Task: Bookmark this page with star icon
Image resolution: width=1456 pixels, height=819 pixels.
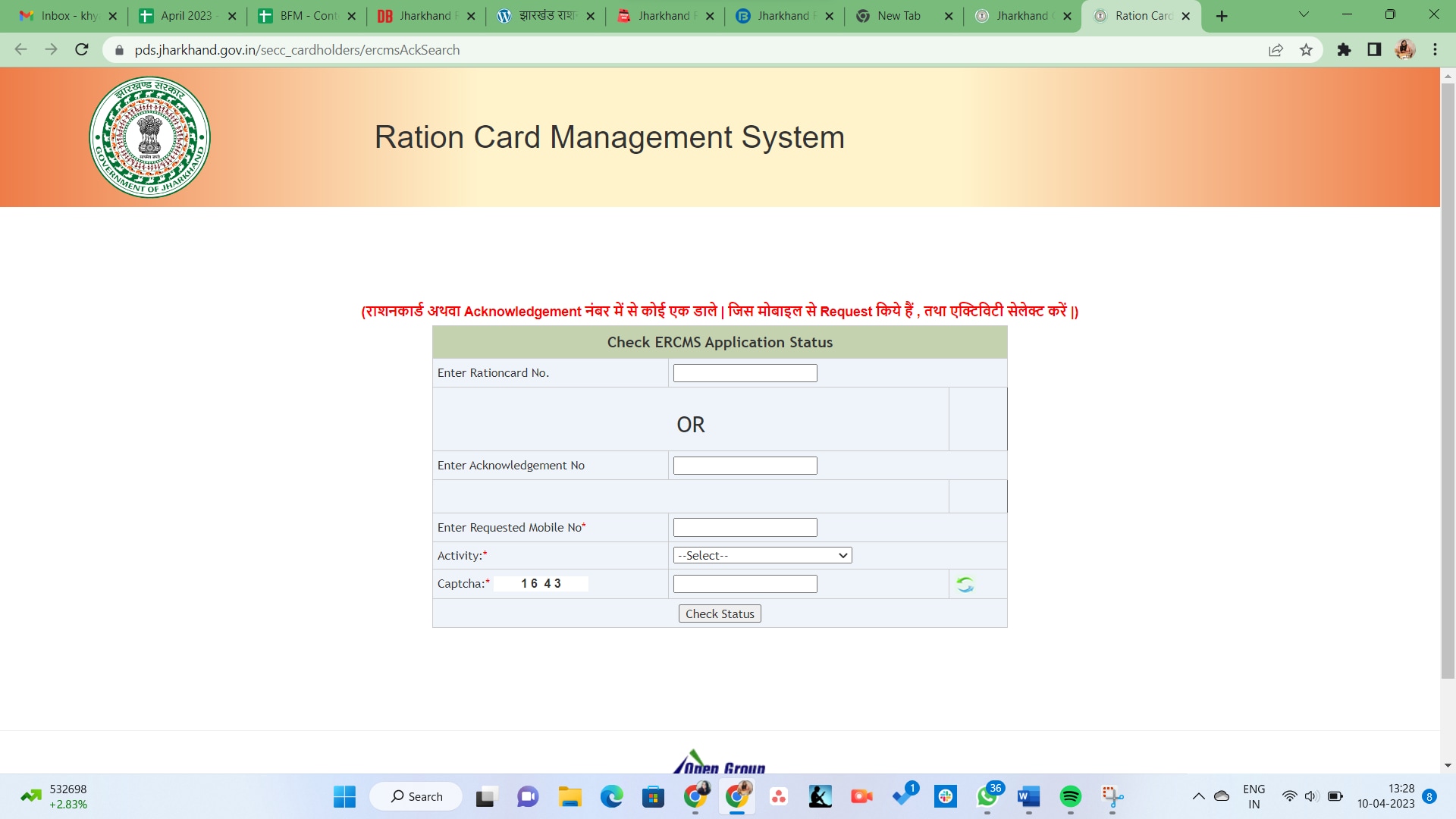Action: (x=1306, y=50)
